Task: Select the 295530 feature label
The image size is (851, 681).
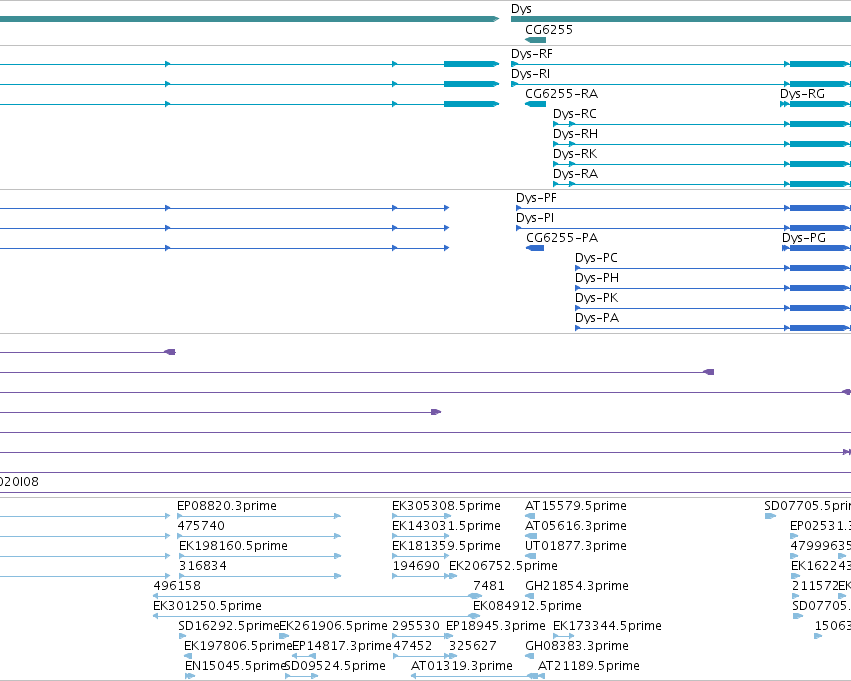Action: coord(416,627)
